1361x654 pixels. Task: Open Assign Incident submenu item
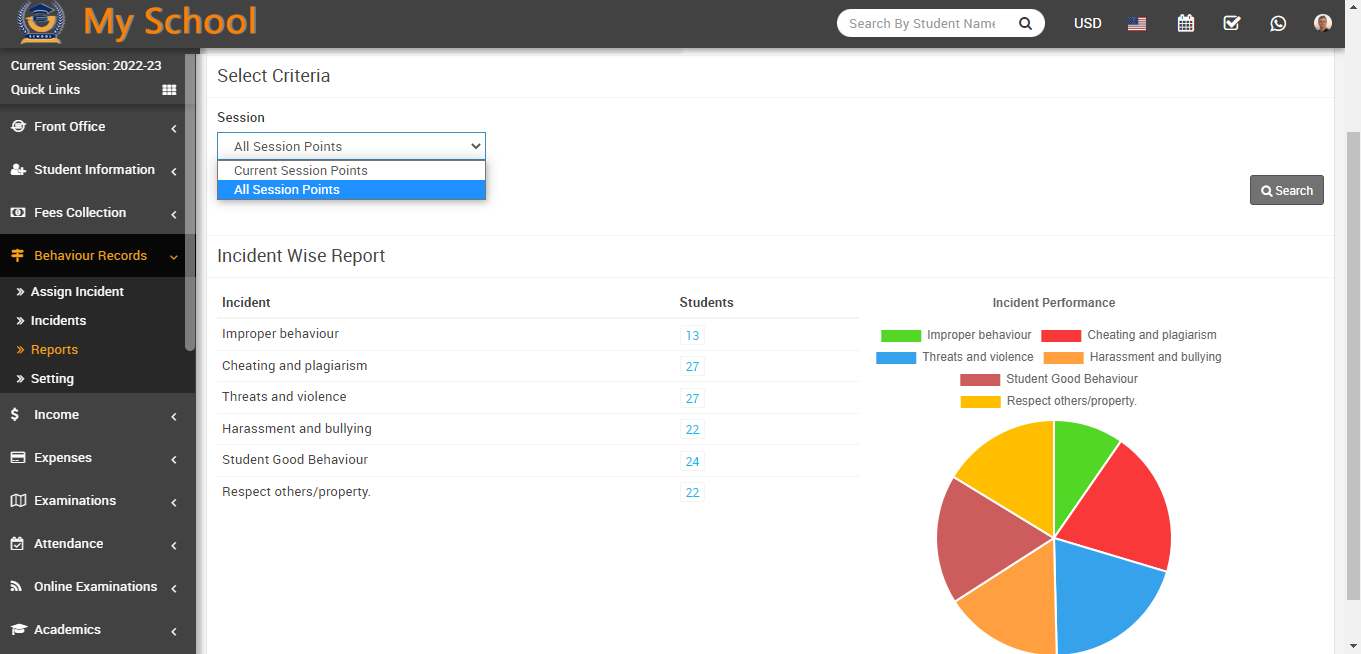(x=77, y=292)
